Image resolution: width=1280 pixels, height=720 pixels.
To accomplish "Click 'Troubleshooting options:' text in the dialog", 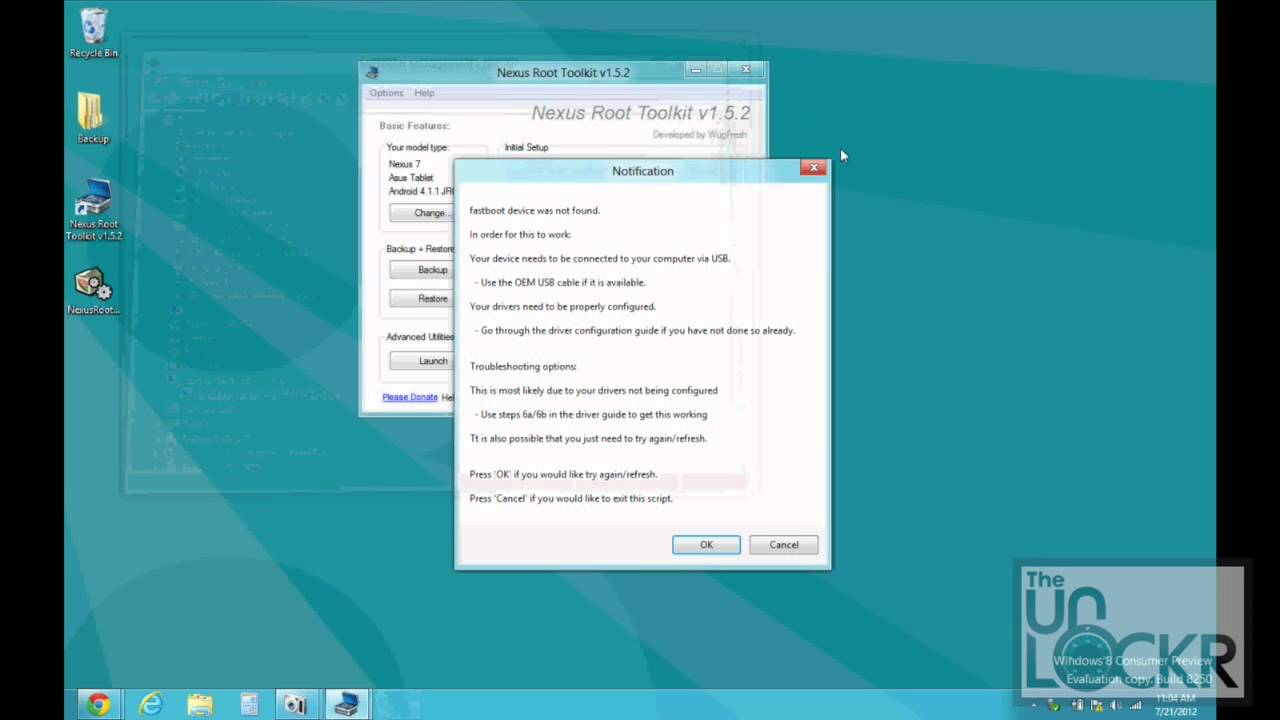I will (x=523, y=366).
